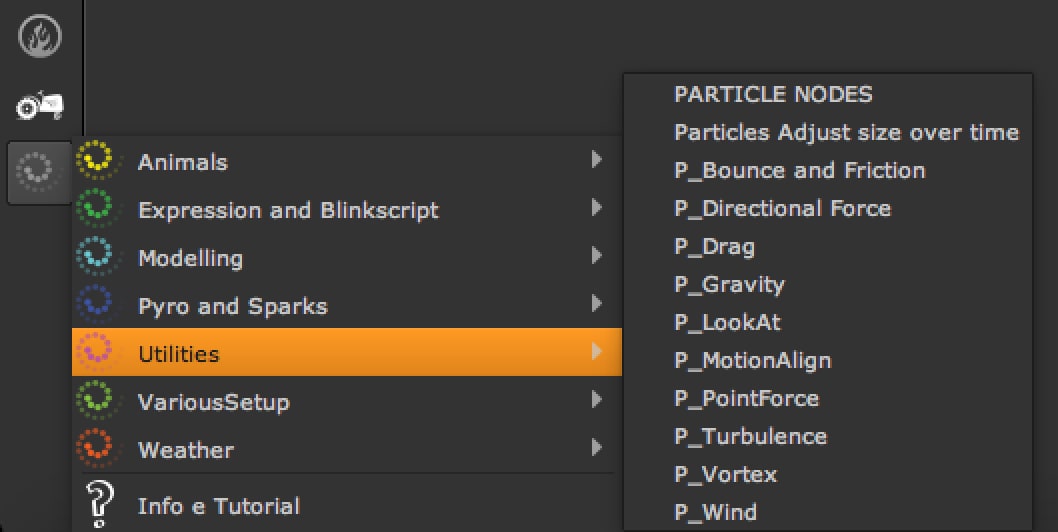Click the green ring icon beside Expression and Blinkscript
This screenshot has width=1058, height=532.
(x=96, y=209)
